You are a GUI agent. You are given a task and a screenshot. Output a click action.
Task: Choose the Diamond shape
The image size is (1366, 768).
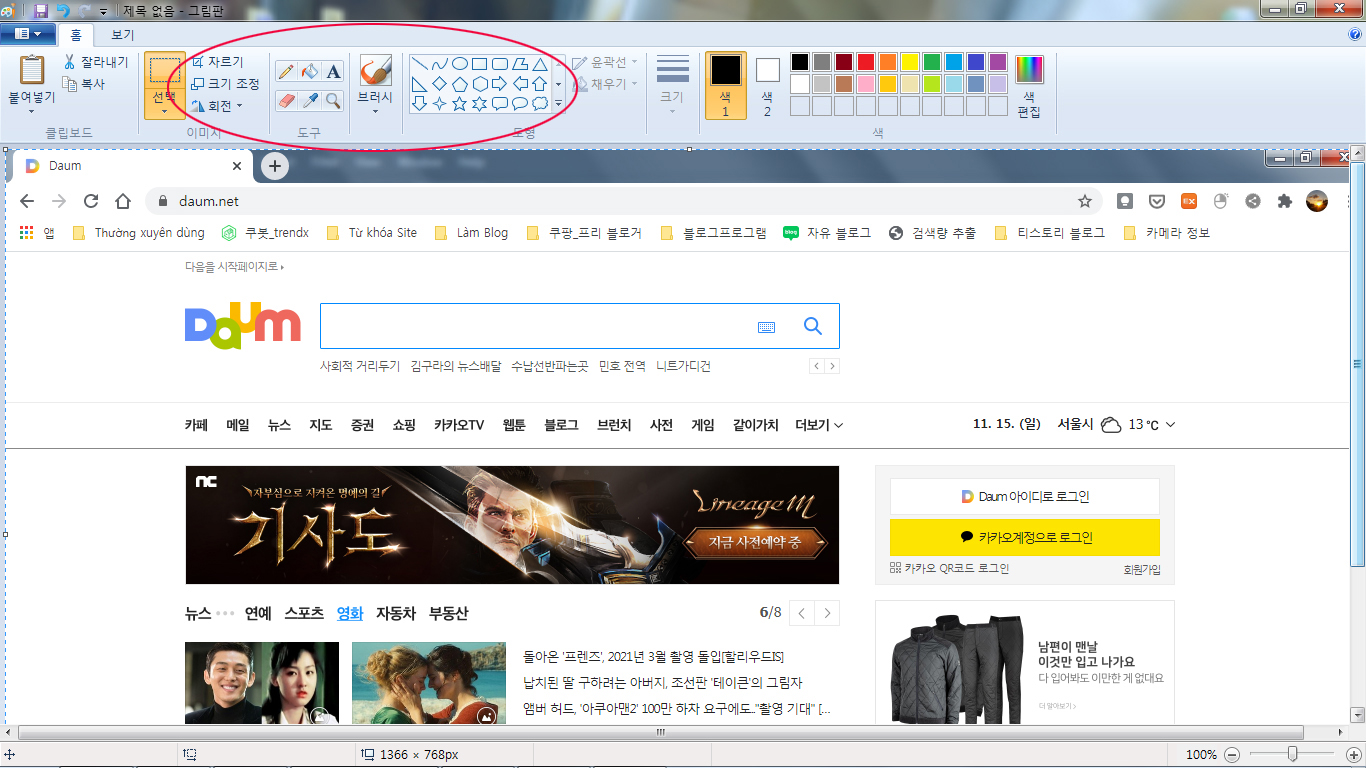coord(439,83)
